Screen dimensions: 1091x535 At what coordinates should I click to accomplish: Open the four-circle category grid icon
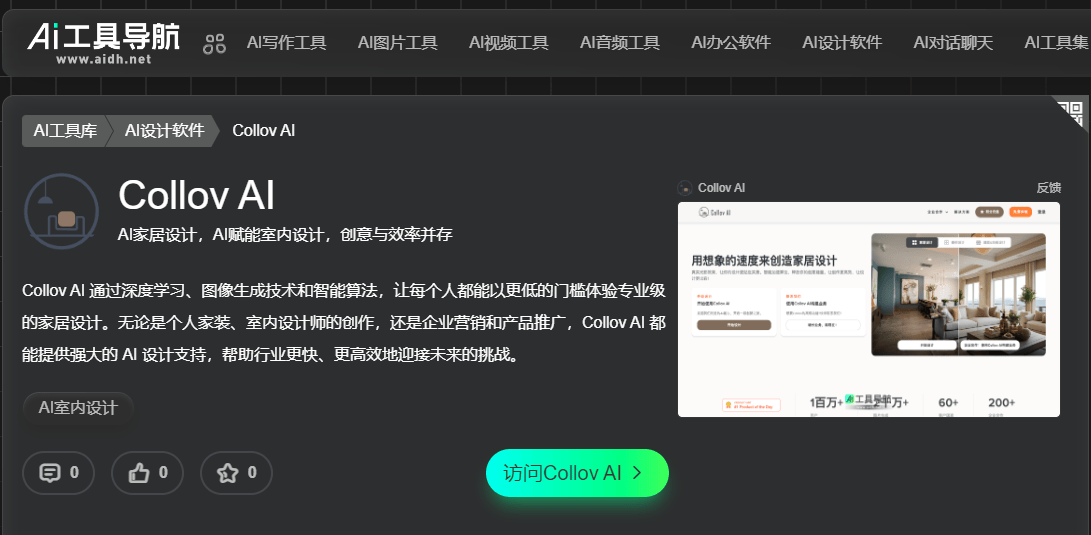[215, 43]
